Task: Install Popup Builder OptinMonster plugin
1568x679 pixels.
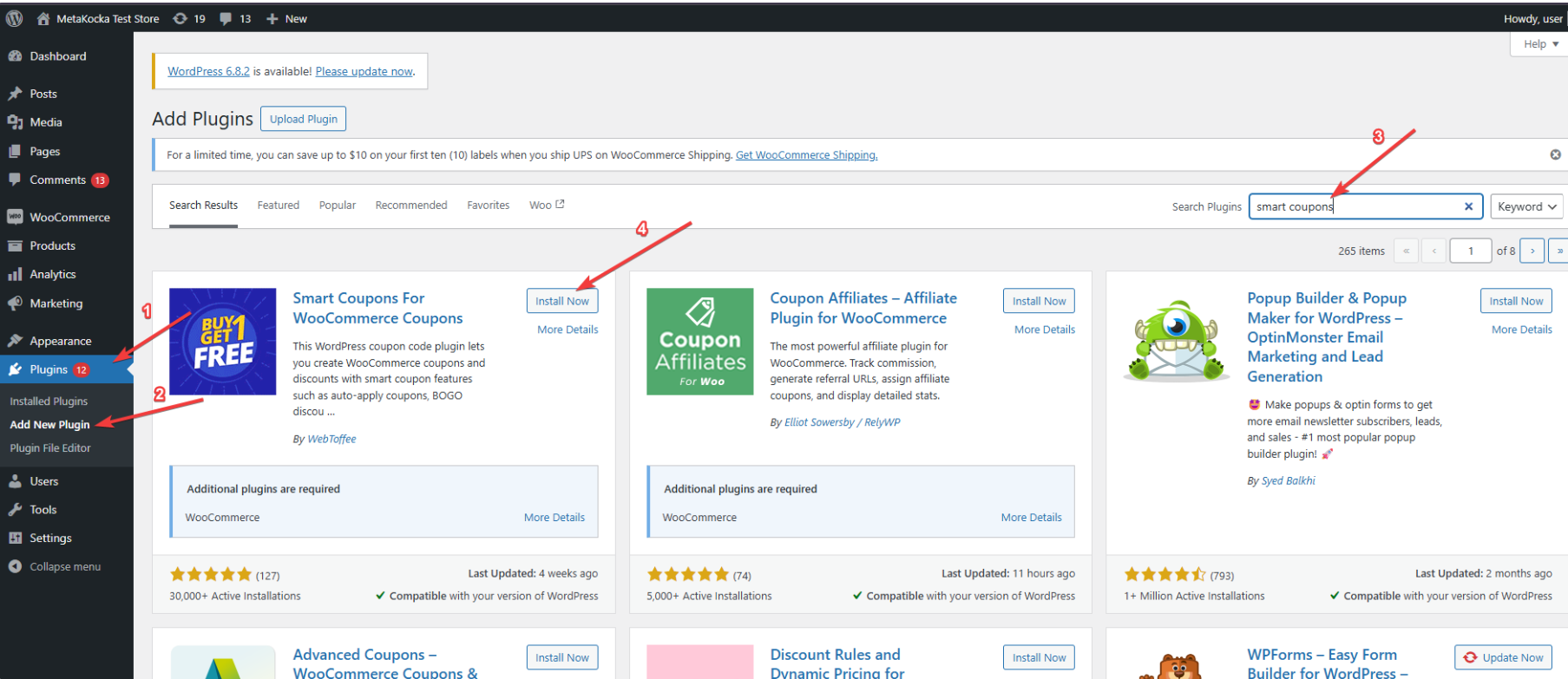Action: coord(1517,301)
